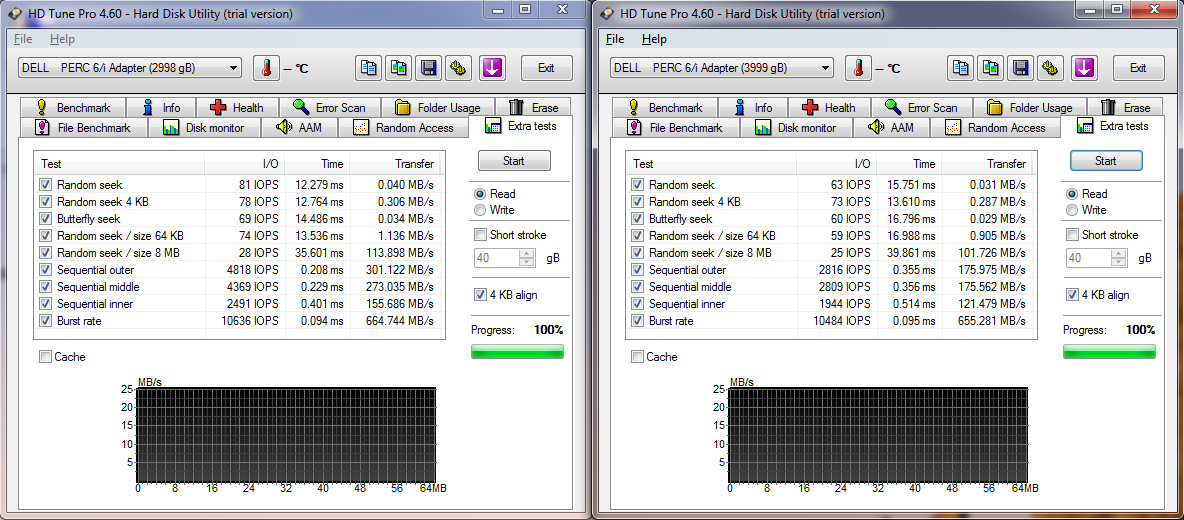The width and height of the screenshot is (1184, 520).
Task: Toggle 4 KB align in right window
Action: 1071,295
